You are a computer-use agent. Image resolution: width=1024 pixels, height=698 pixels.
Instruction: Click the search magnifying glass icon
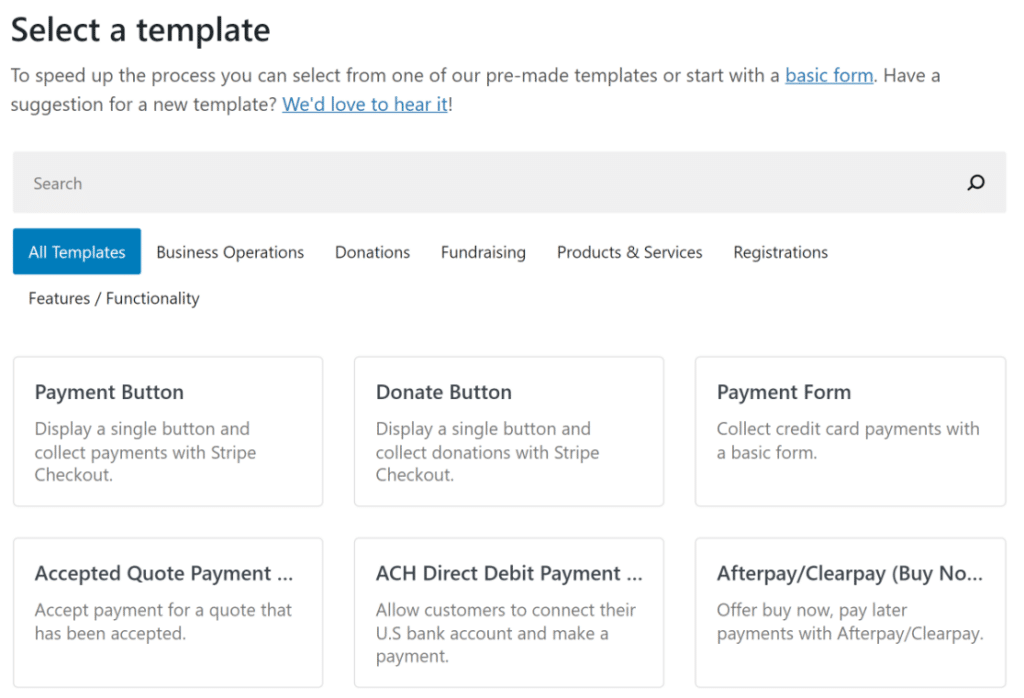coord(975,183)
